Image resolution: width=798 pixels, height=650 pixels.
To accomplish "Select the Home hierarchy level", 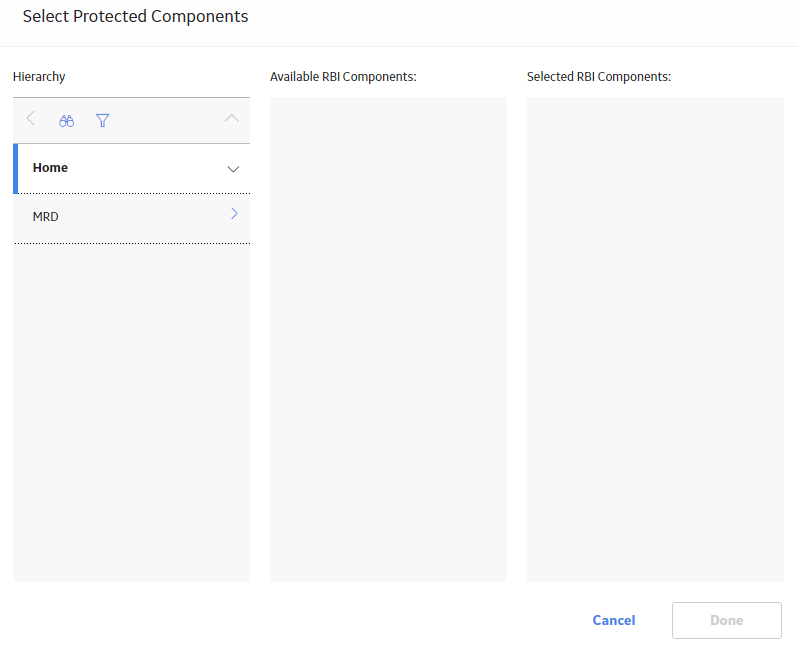I will click(x=131, y=168).
